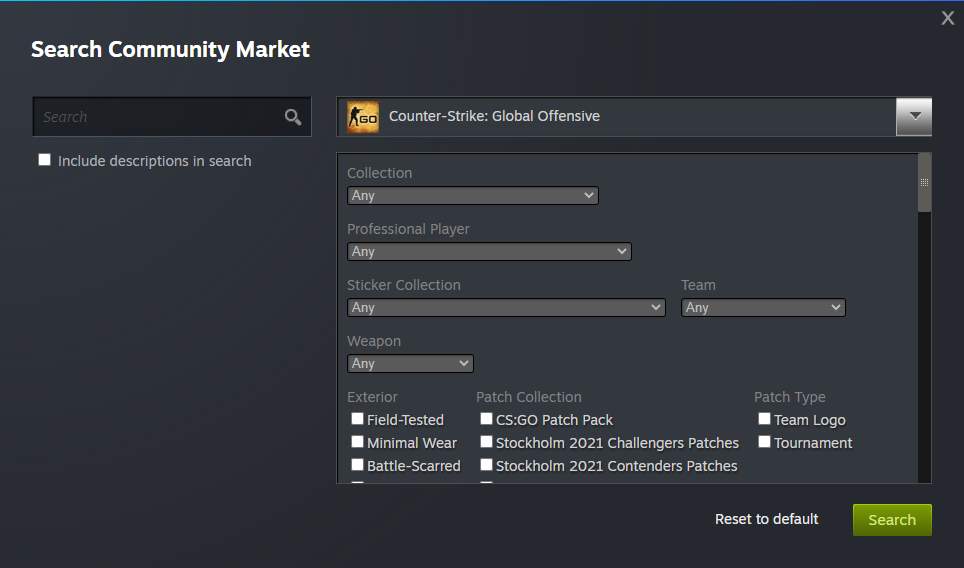
Task: Choose a weapon from Weapon dropdown
Action: pyautogui.click(x=410, y=364)
